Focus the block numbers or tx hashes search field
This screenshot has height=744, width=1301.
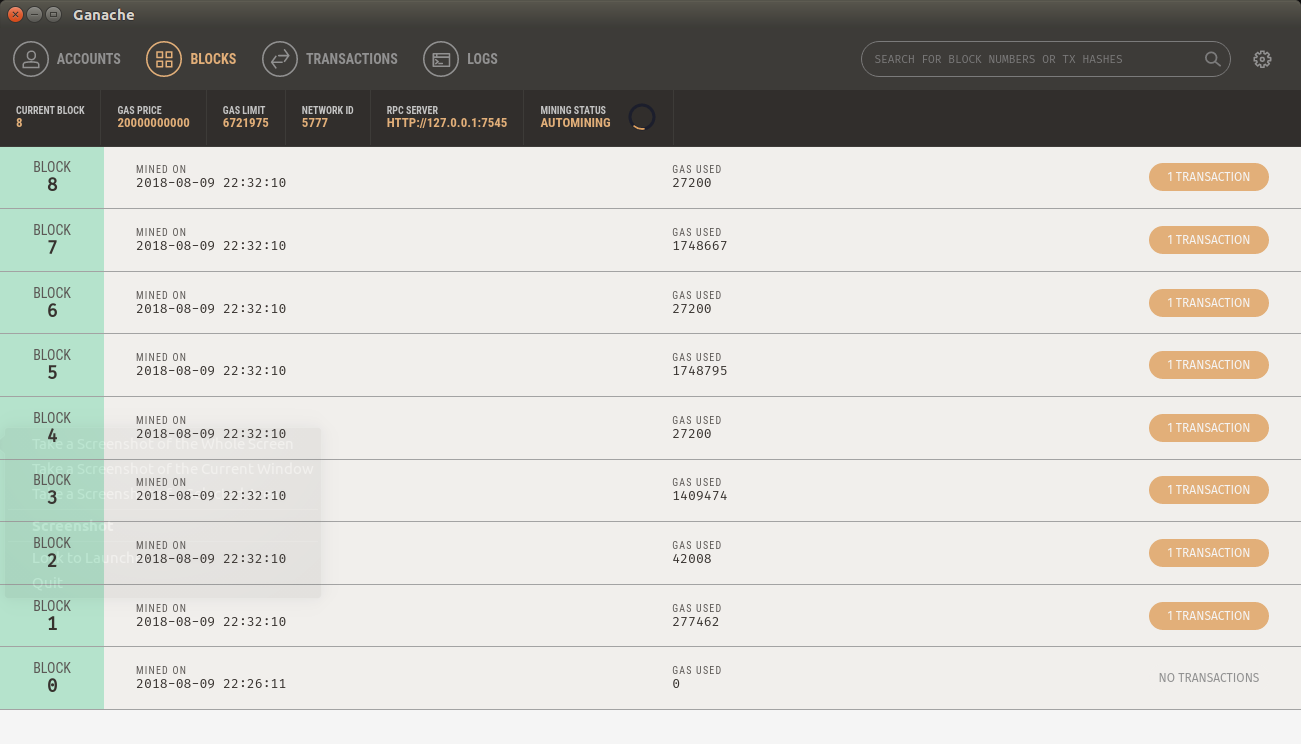point(1045,59)
